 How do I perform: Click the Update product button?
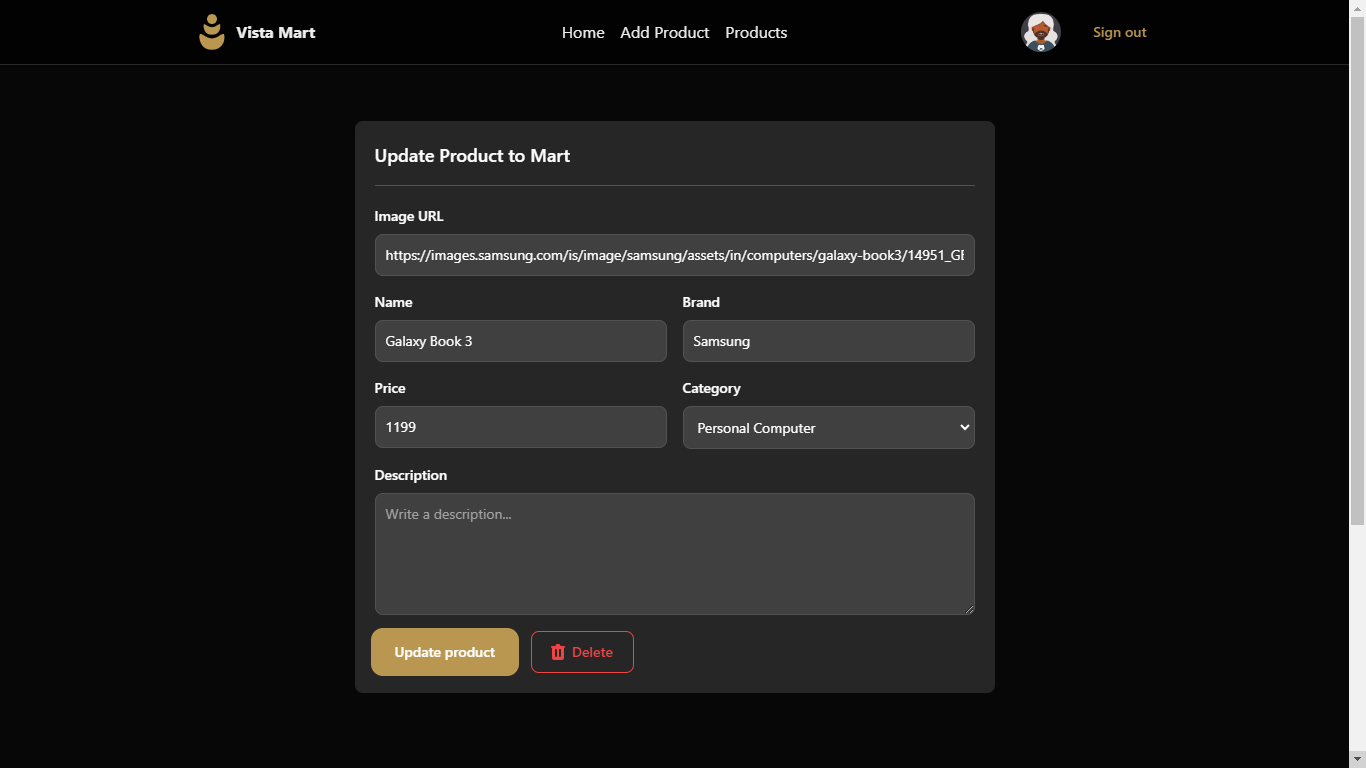[x=445, y=652]
